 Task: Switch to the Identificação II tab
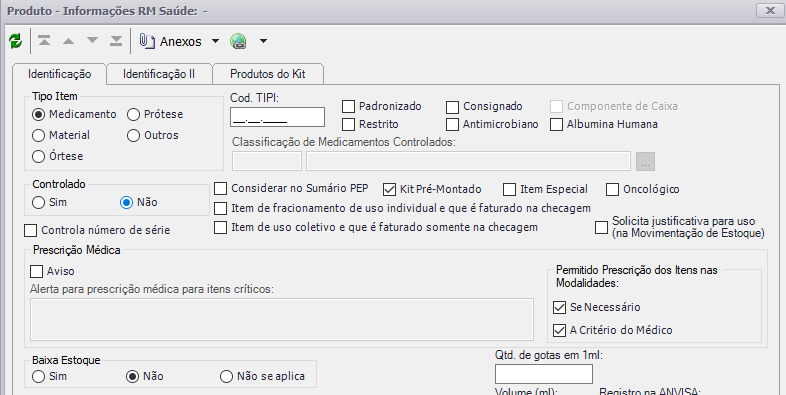[159, 74]
